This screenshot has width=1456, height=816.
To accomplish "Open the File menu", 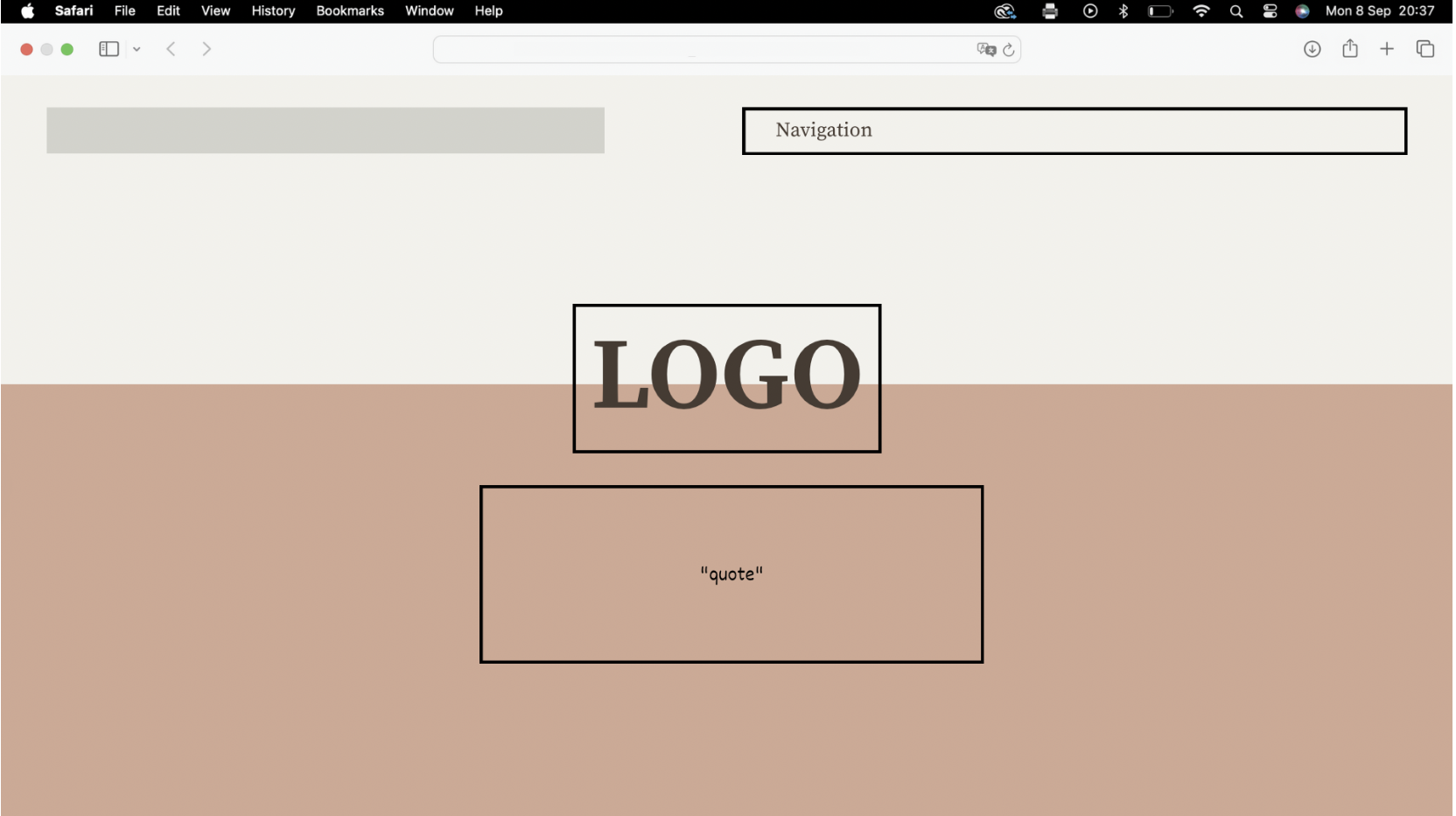I will pyautogui.click(x=125, y=11).
